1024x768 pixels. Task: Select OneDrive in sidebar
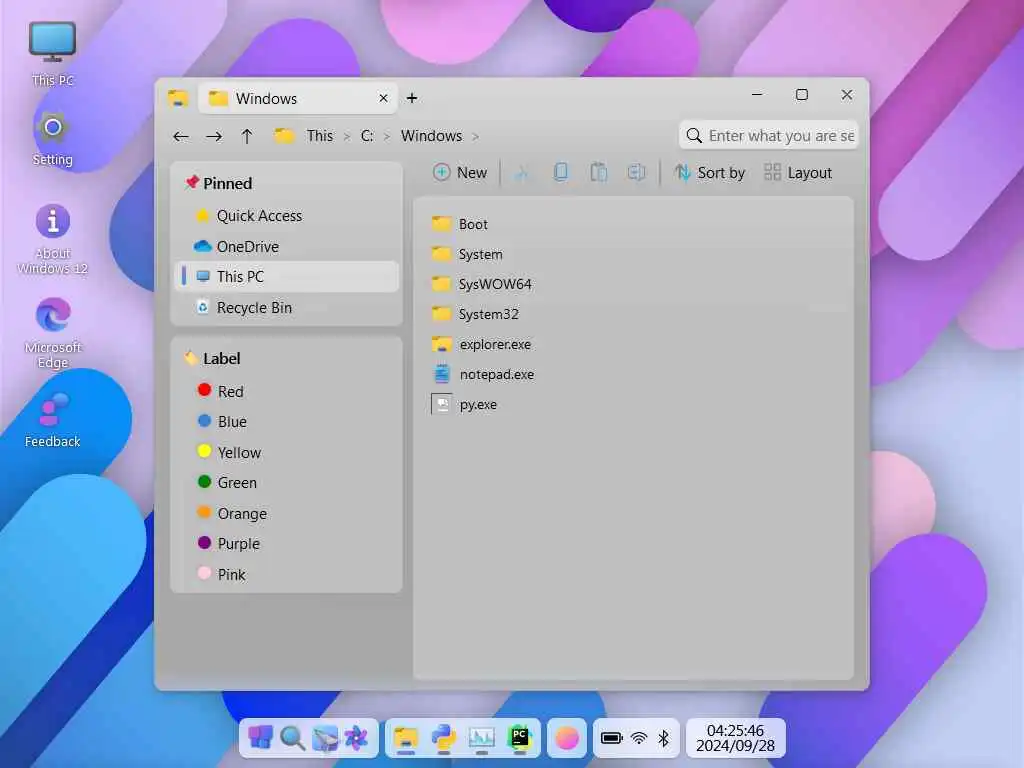pyautogui.click(x=287, y=246)
